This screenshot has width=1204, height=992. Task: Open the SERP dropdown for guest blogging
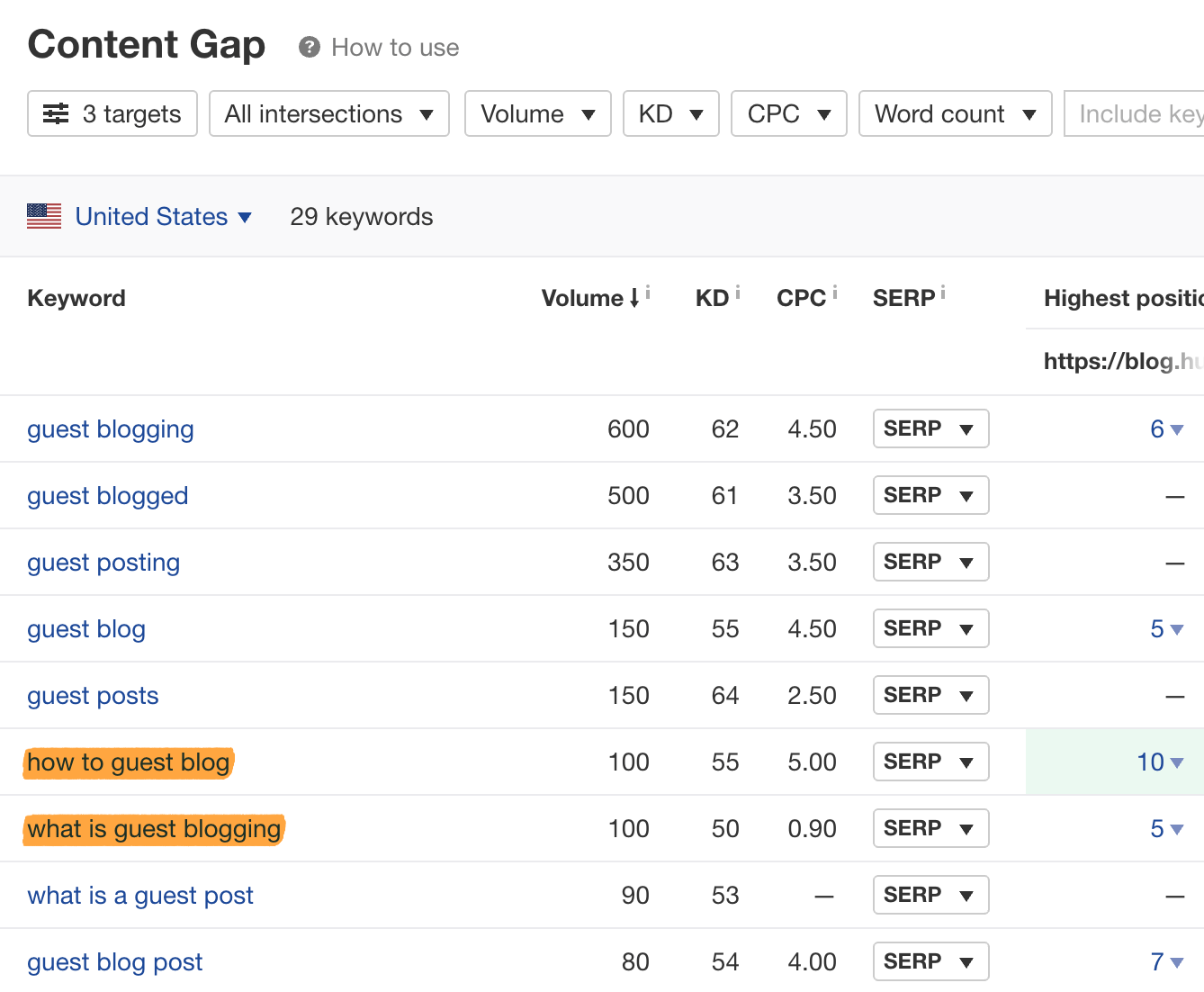pos(930,428)
